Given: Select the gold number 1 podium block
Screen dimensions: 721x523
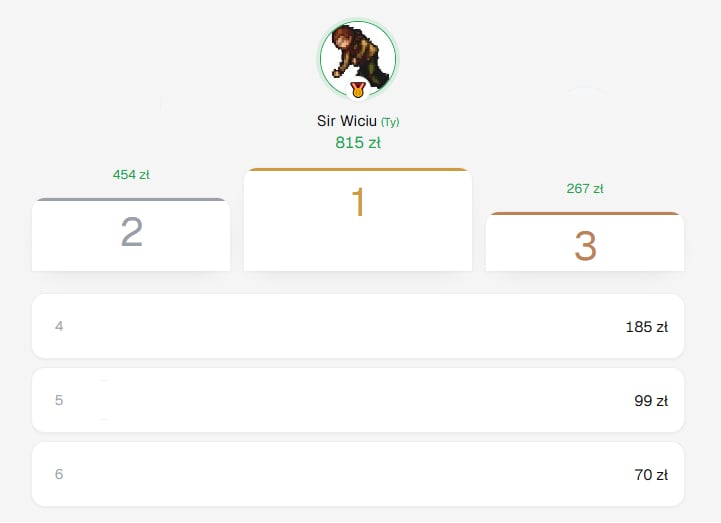Looking at the screenshot, I should 358,220.
